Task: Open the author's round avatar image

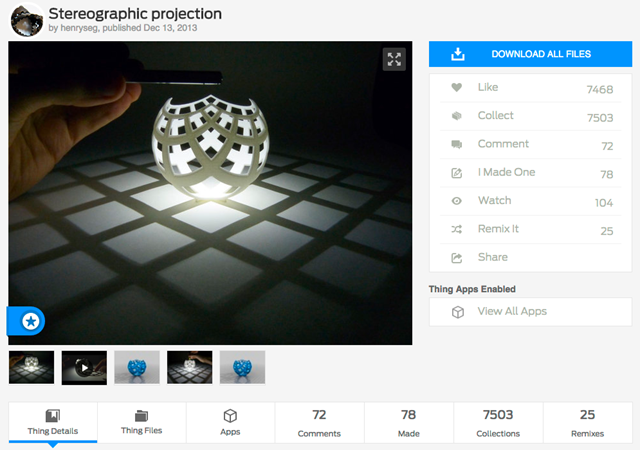Action: tap(27, 20)
